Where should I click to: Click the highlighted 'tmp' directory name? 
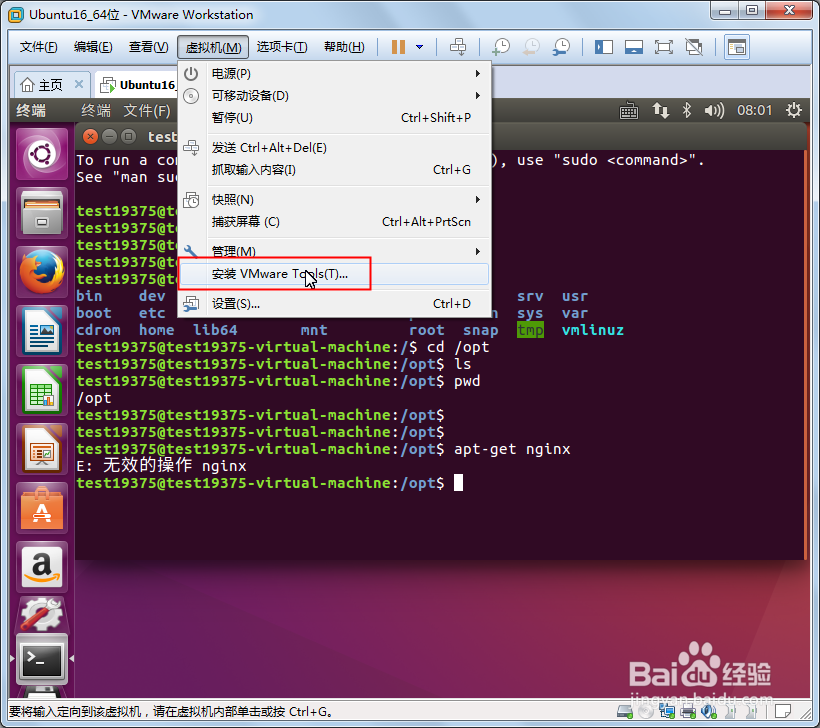[530, 330]
